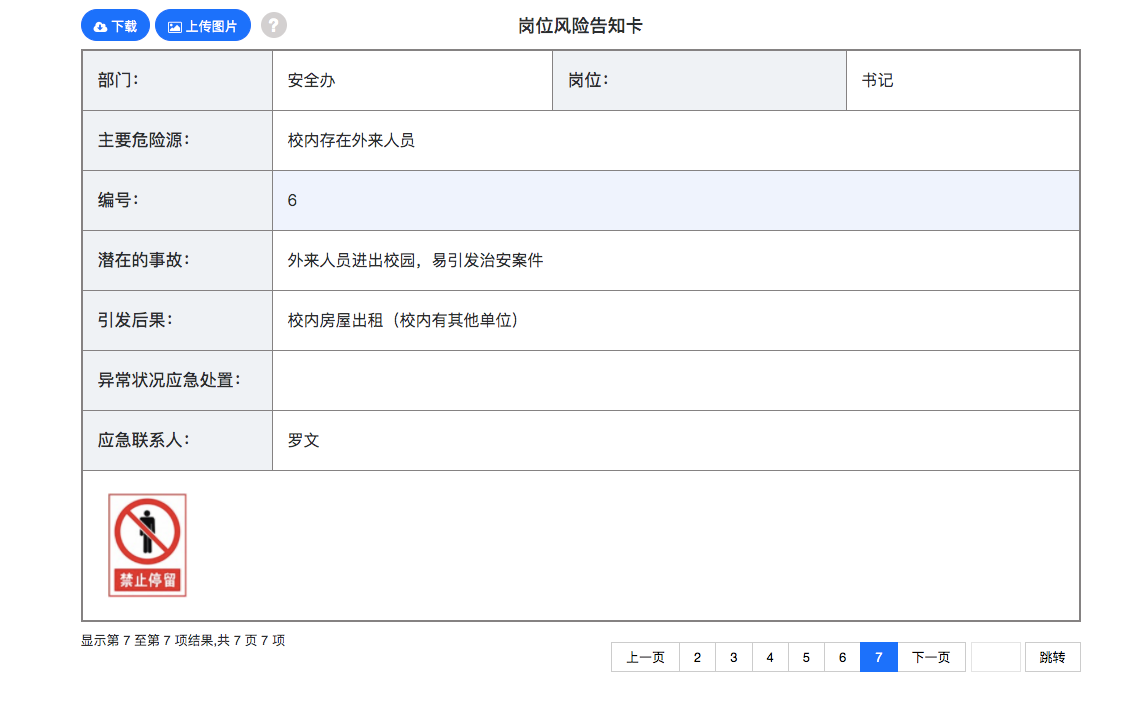Screen dimensions: 1143x701
Task: Select page 4 in pagination
Action: (770, 657)
